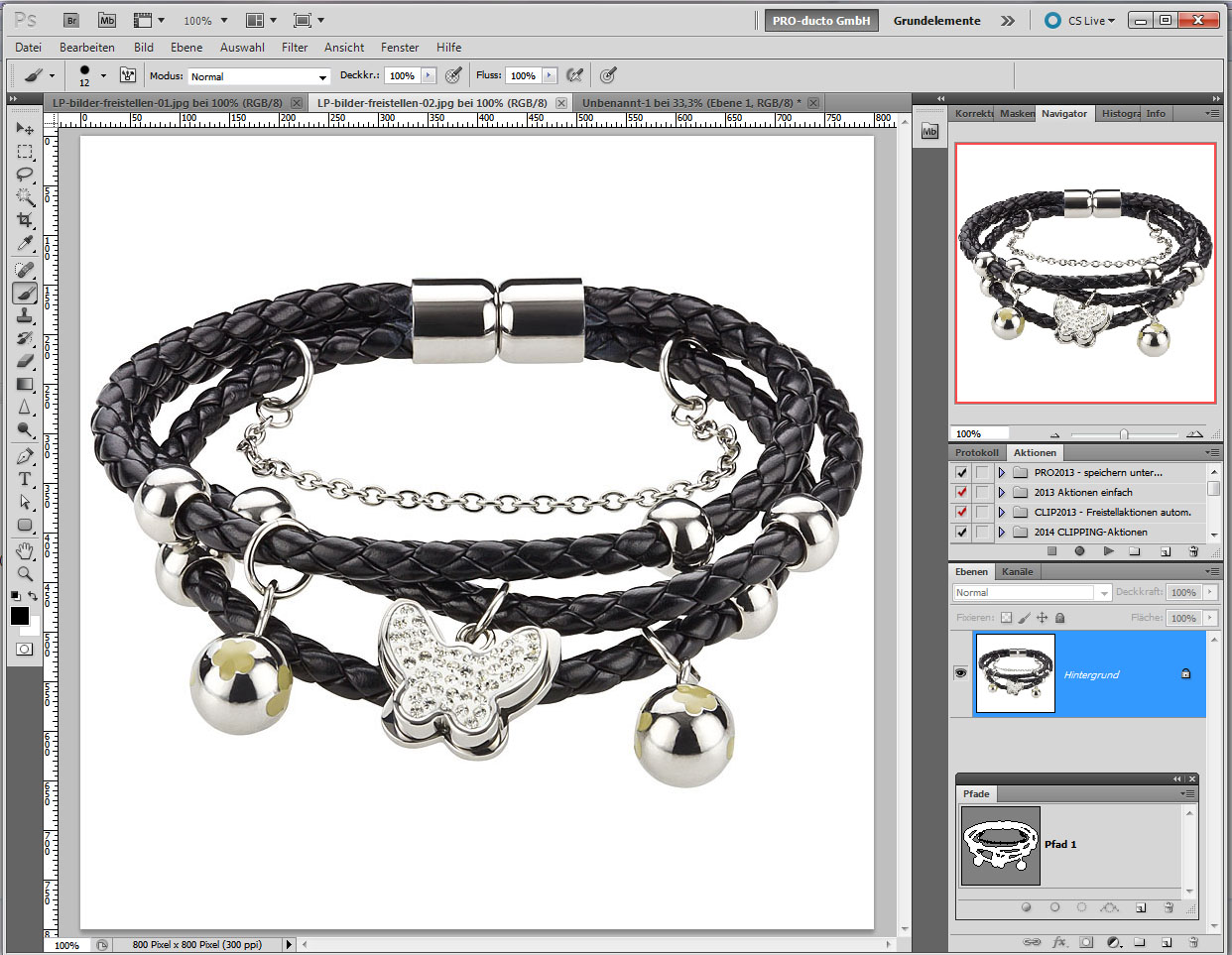
Task: Open the brush Modus dropdown
Action: point(259,76)
